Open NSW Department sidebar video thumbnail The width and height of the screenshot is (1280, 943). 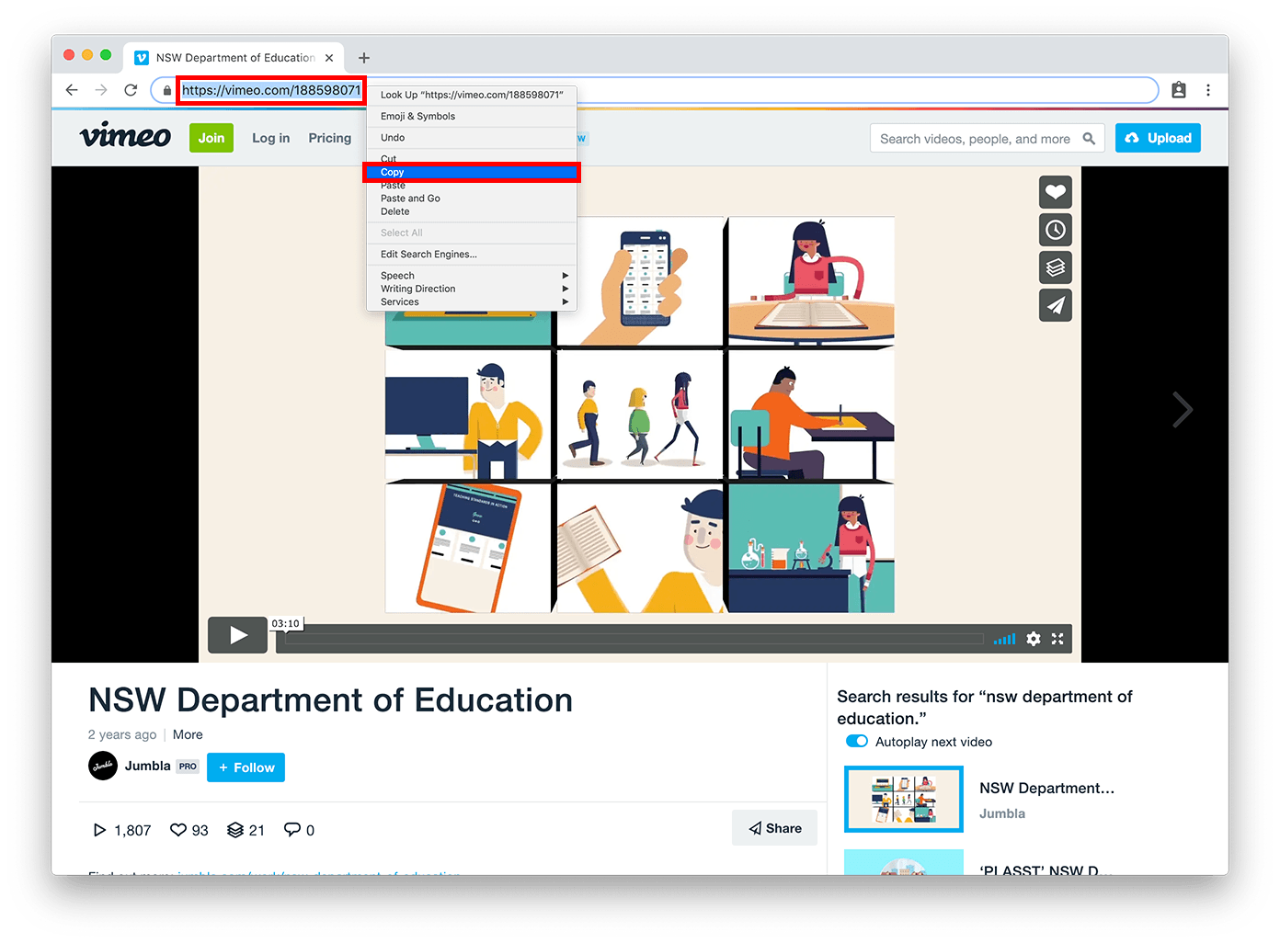coord(904,799)
